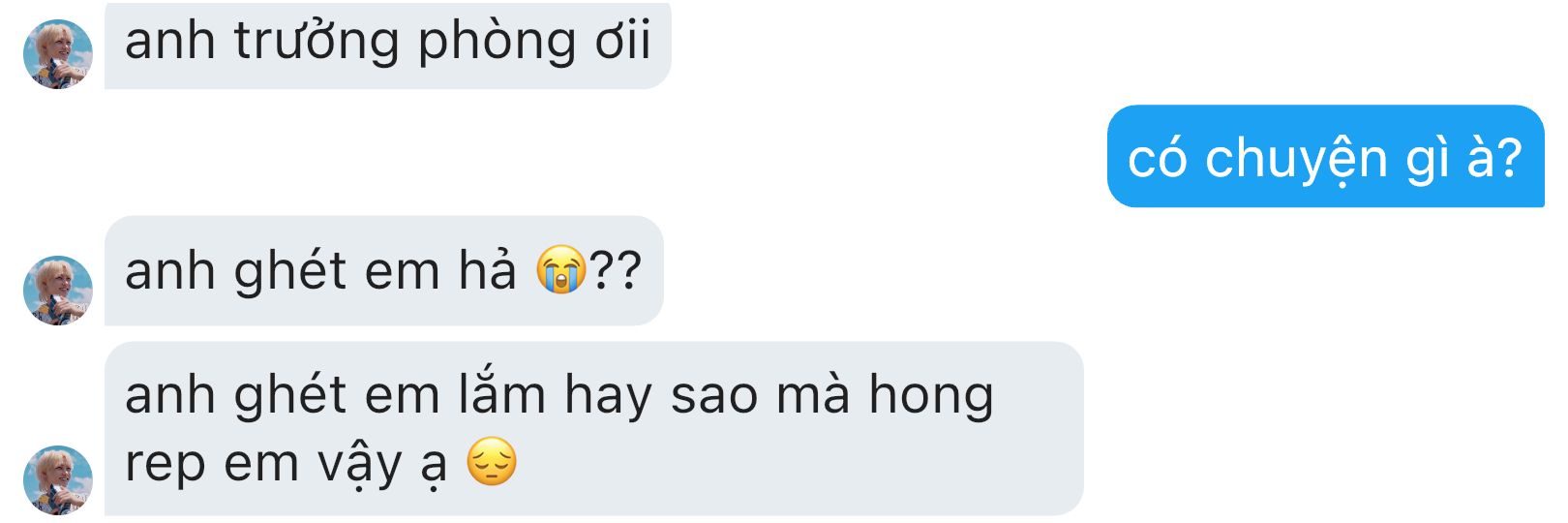Select the "anh trưởng phòng ơii" message bubble
The image size is (1568, 523).
(387, 45)
